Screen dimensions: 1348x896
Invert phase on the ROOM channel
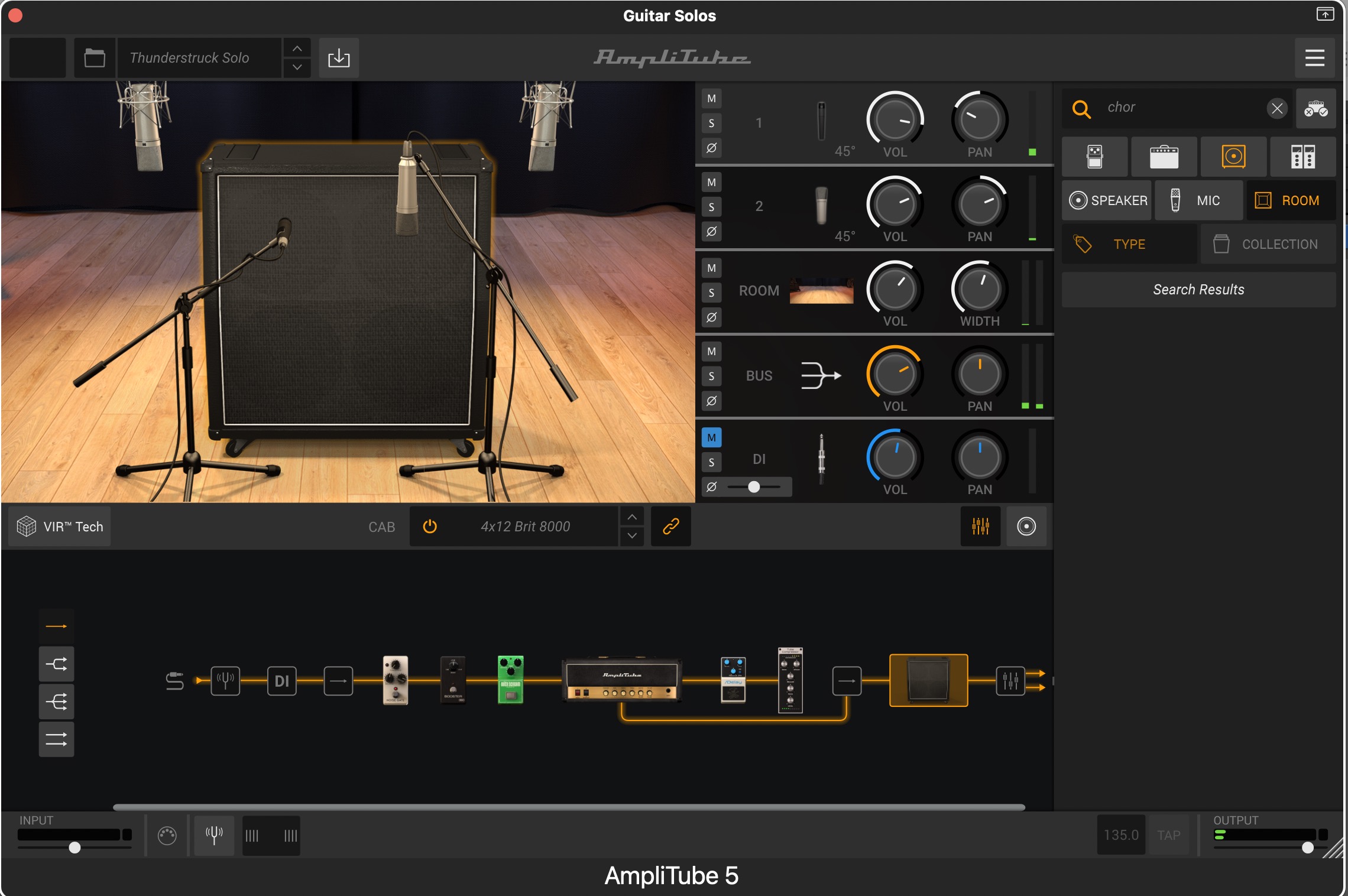tap(712, 317)
